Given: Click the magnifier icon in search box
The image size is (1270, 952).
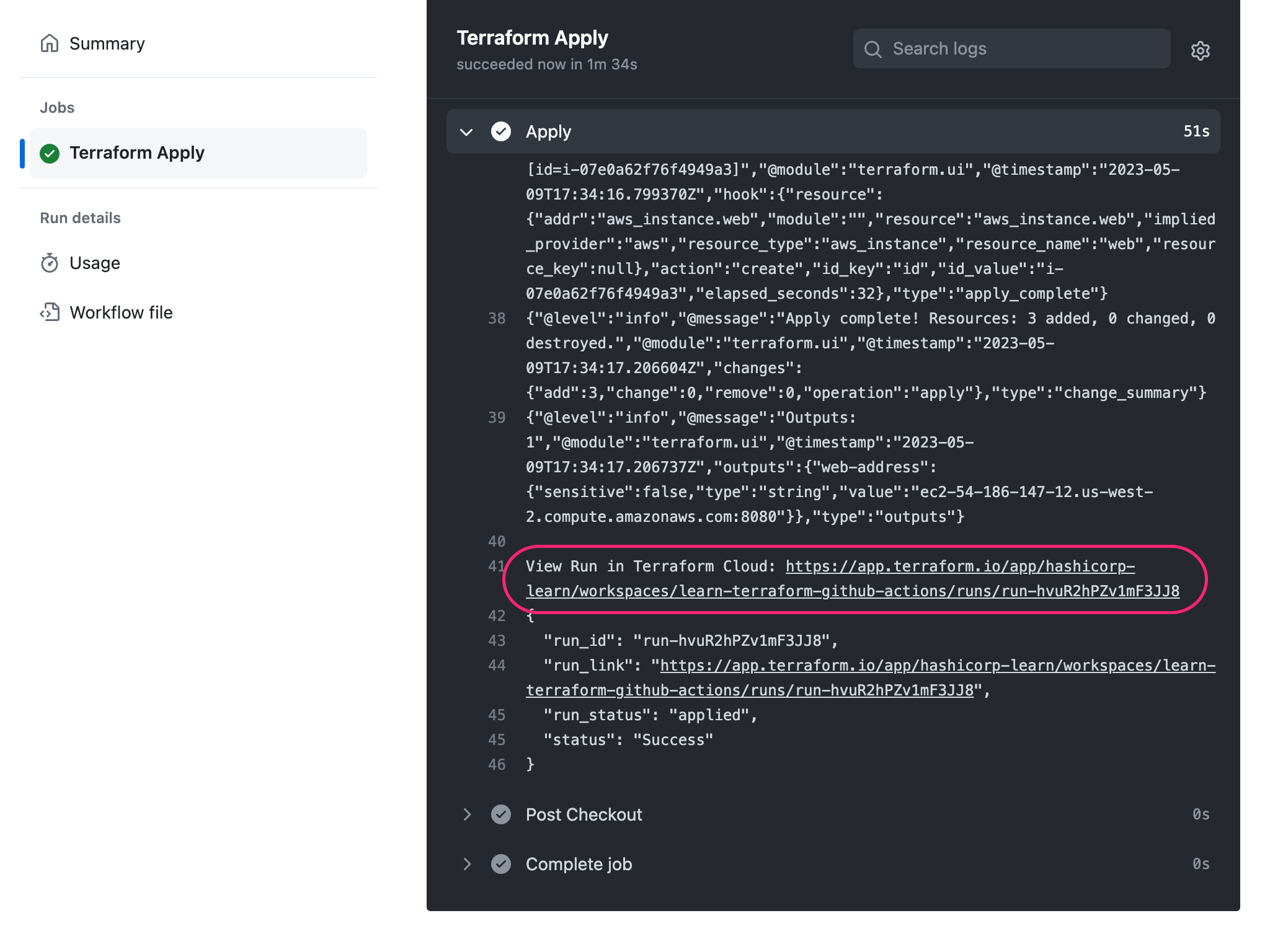Looking at the screenshot, I should (873, 49).
